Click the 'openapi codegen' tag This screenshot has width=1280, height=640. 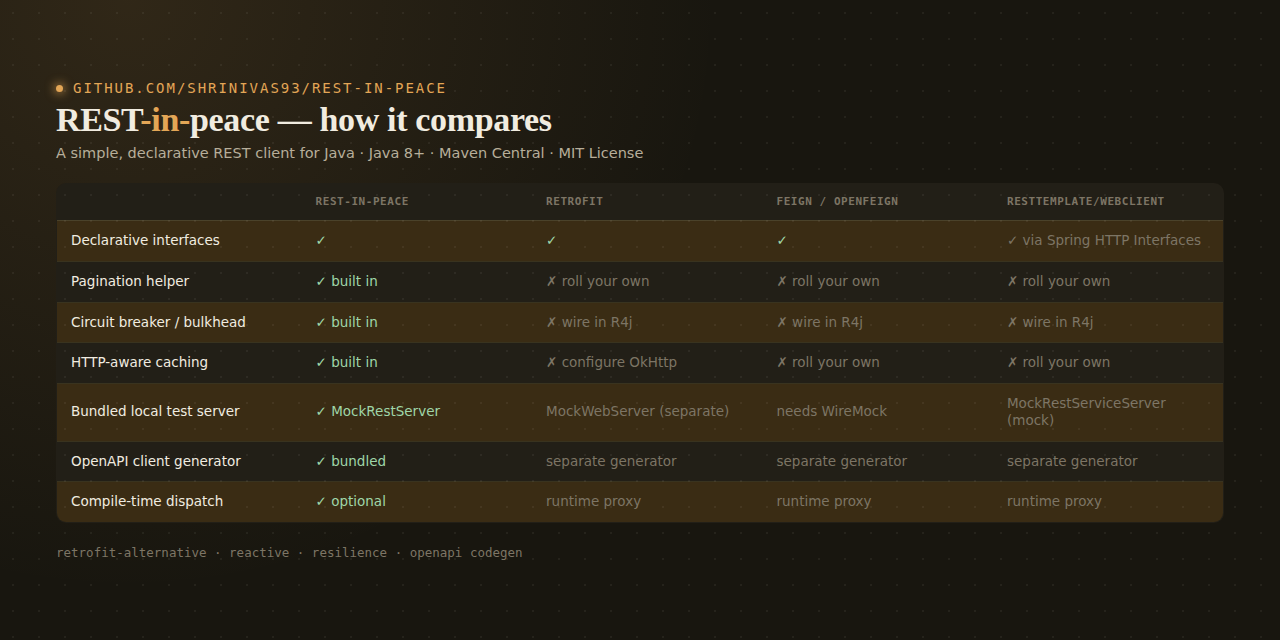tap(466, 553)
